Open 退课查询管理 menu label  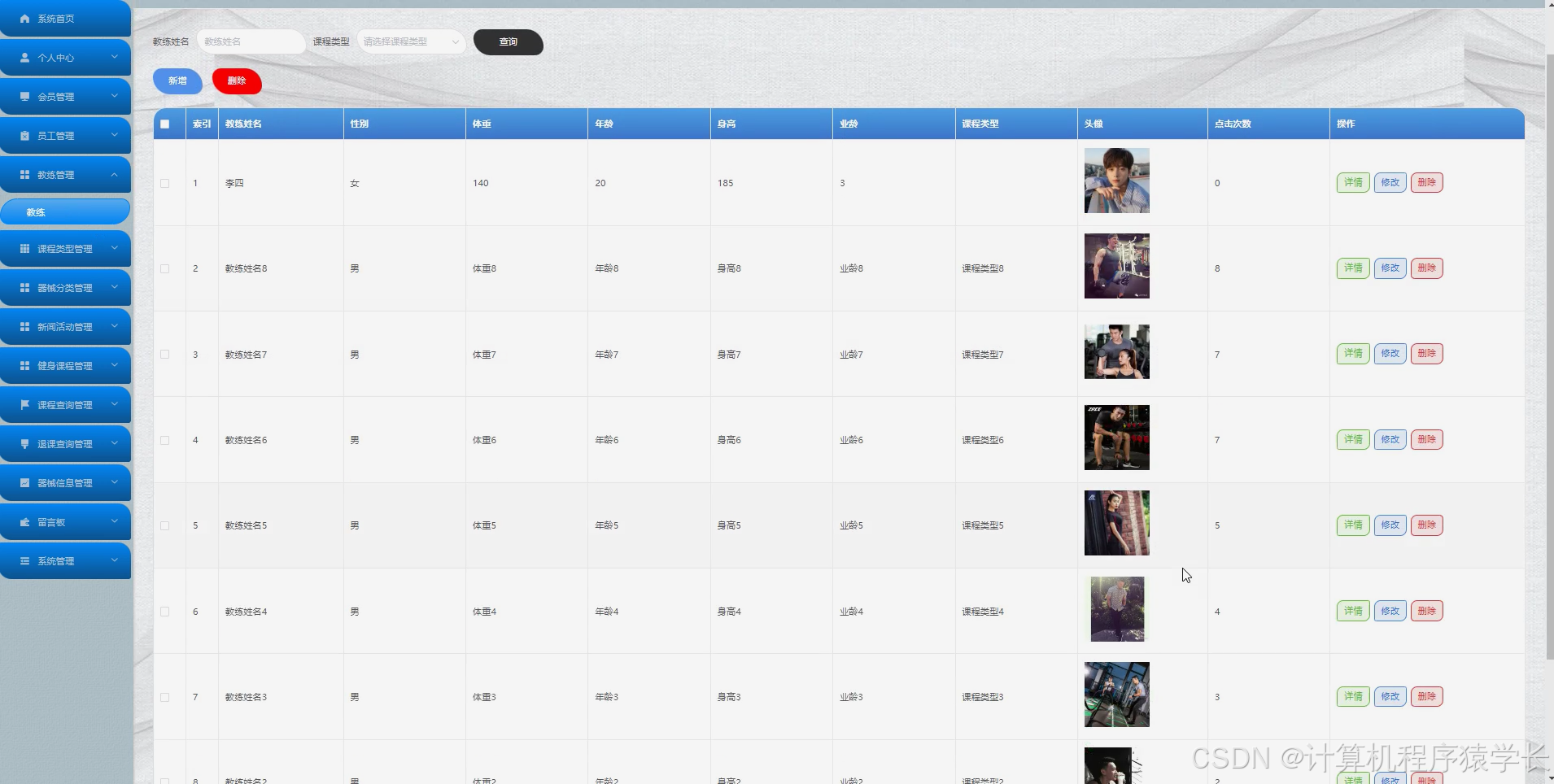tap(65, 444)
